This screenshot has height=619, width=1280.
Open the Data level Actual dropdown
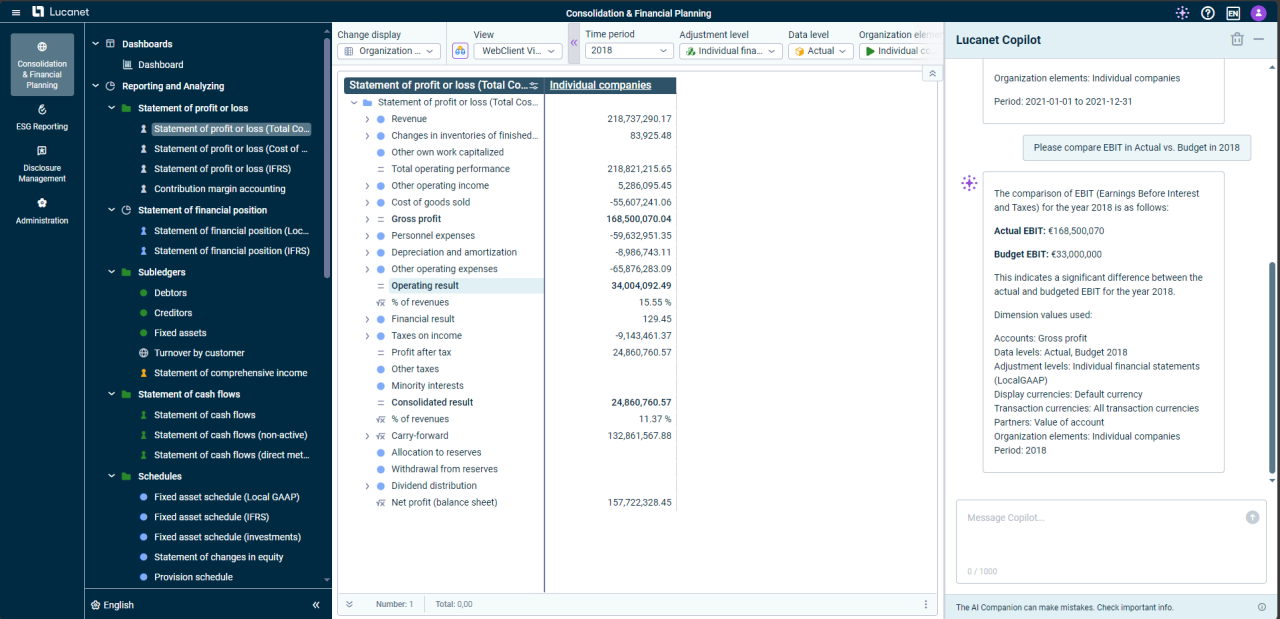[x=820, y=50]
